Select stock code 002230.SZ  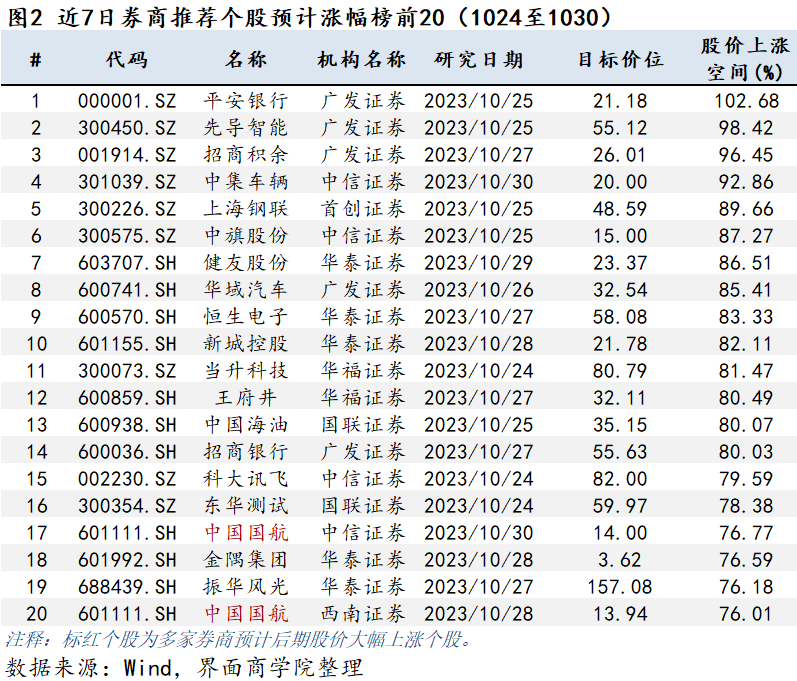click(x=127, y=478)
